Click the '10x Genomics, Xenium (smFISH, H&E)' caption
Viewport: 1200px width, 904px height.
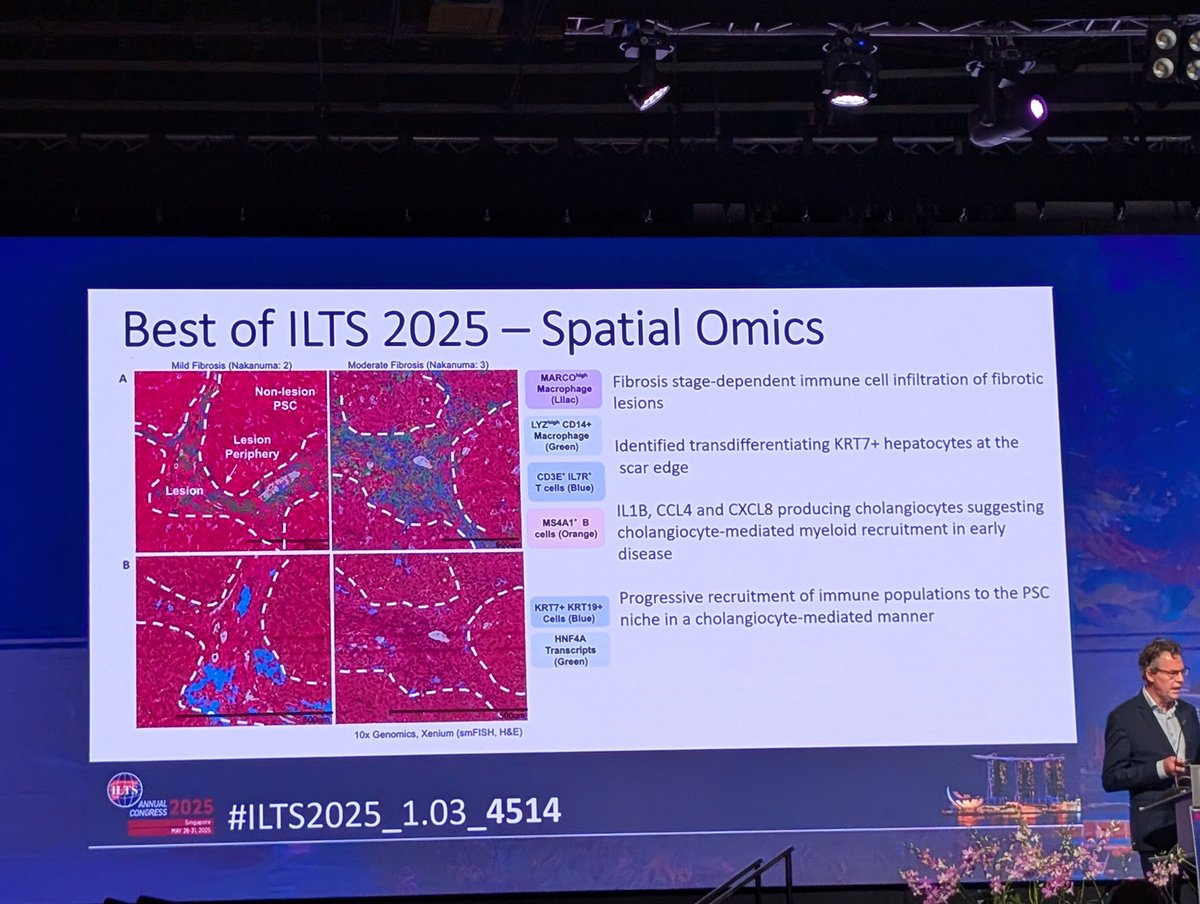coord(438,733)
